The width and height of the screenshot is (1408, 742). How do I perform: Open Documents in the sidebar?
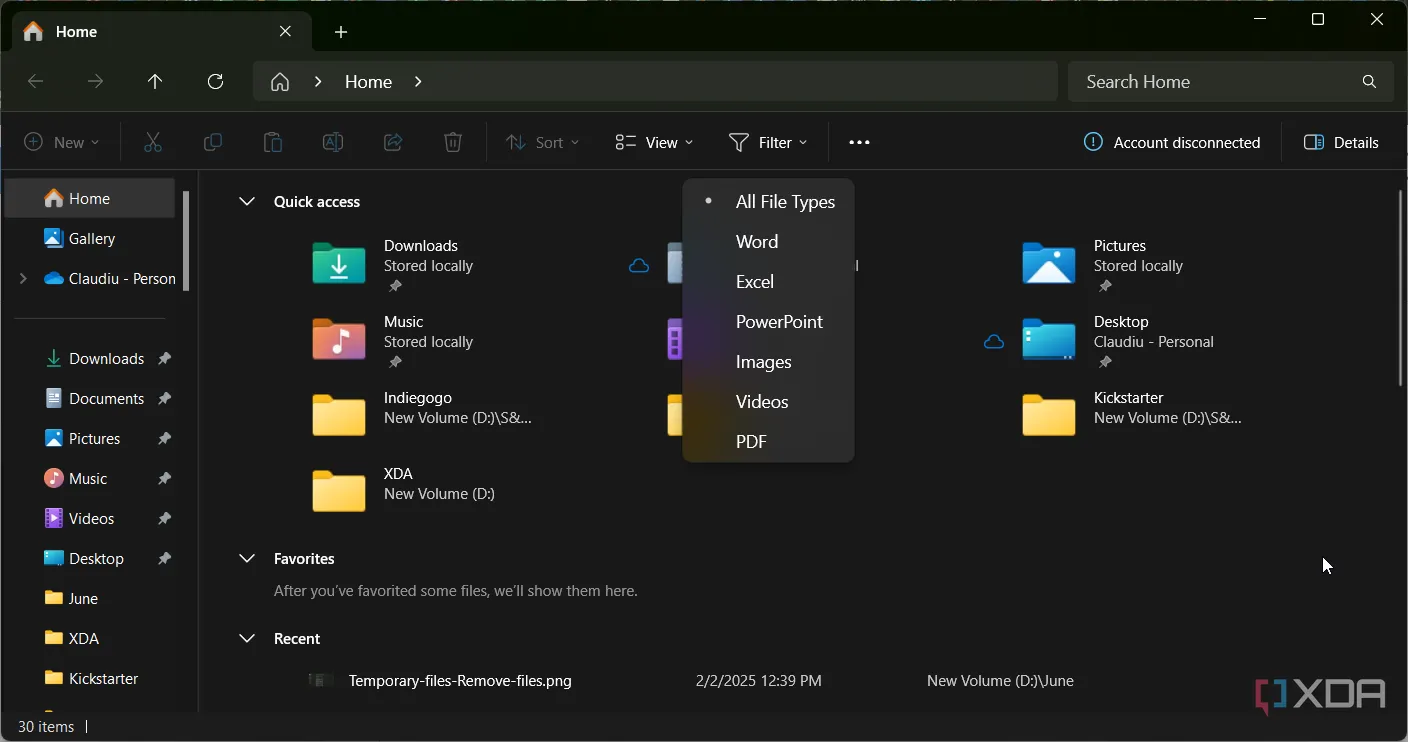point(95,398)
